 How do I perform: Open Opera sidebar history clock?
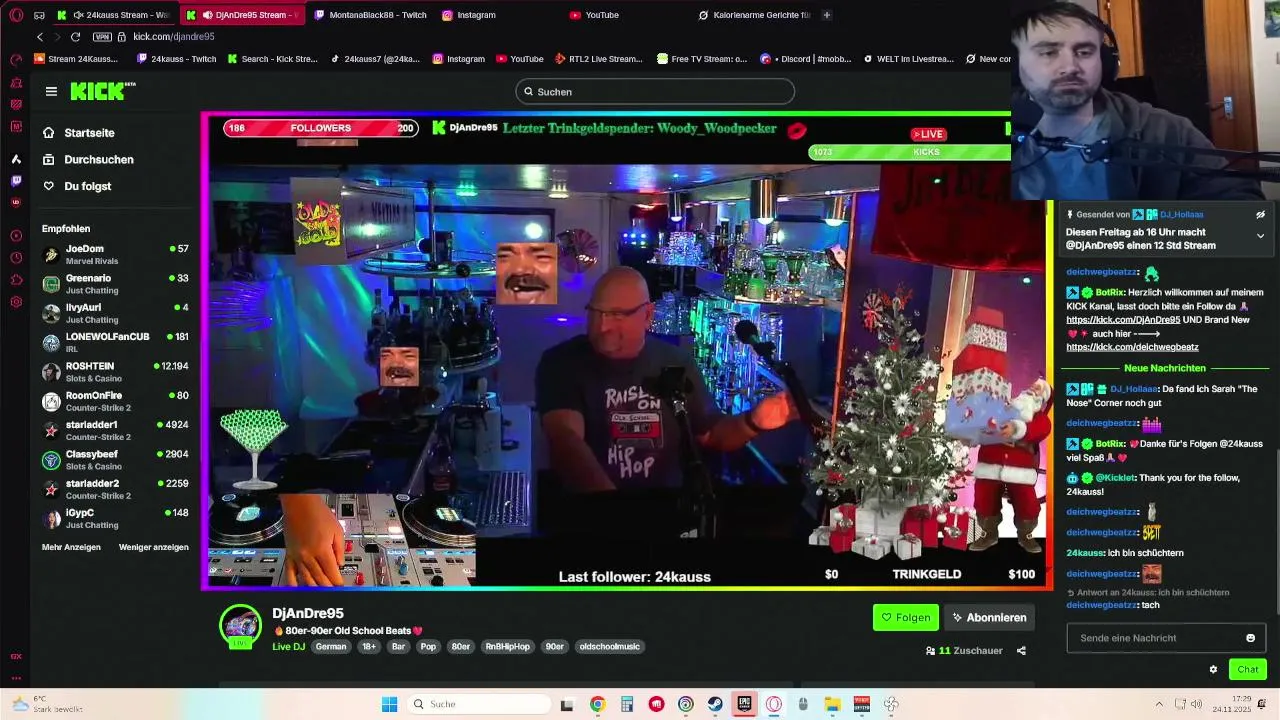[16, 258]
